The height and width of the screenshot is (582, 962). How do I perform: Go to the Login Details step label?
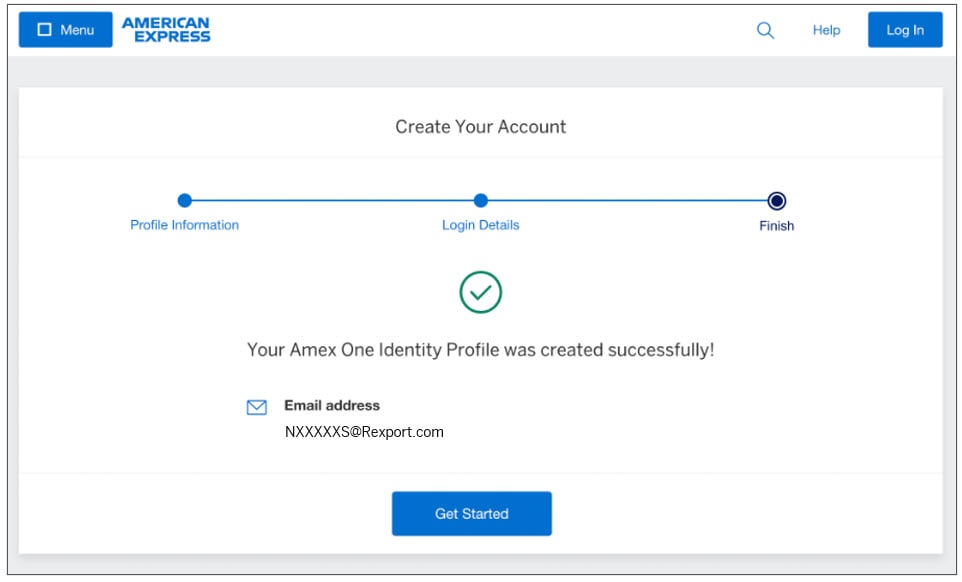point(480,225)
